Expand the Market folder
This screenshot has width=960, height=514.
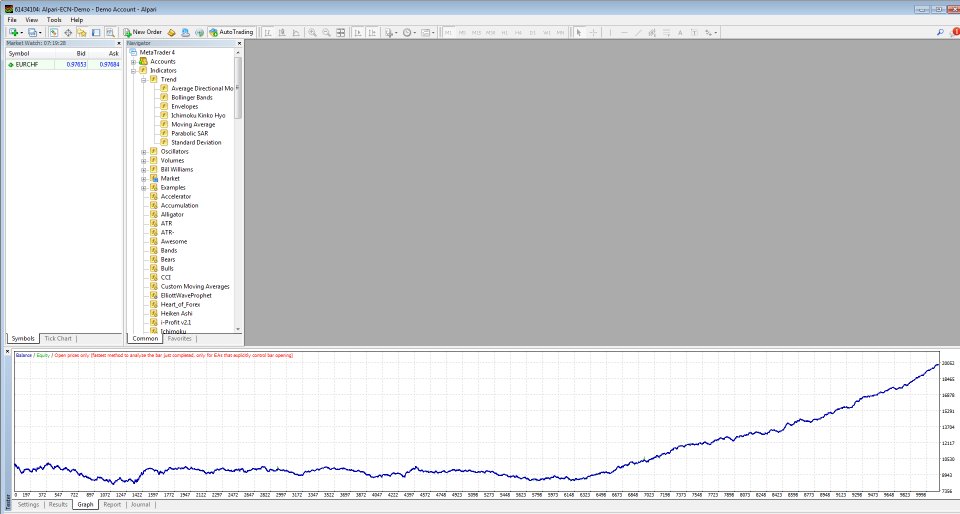coord(144,179)
